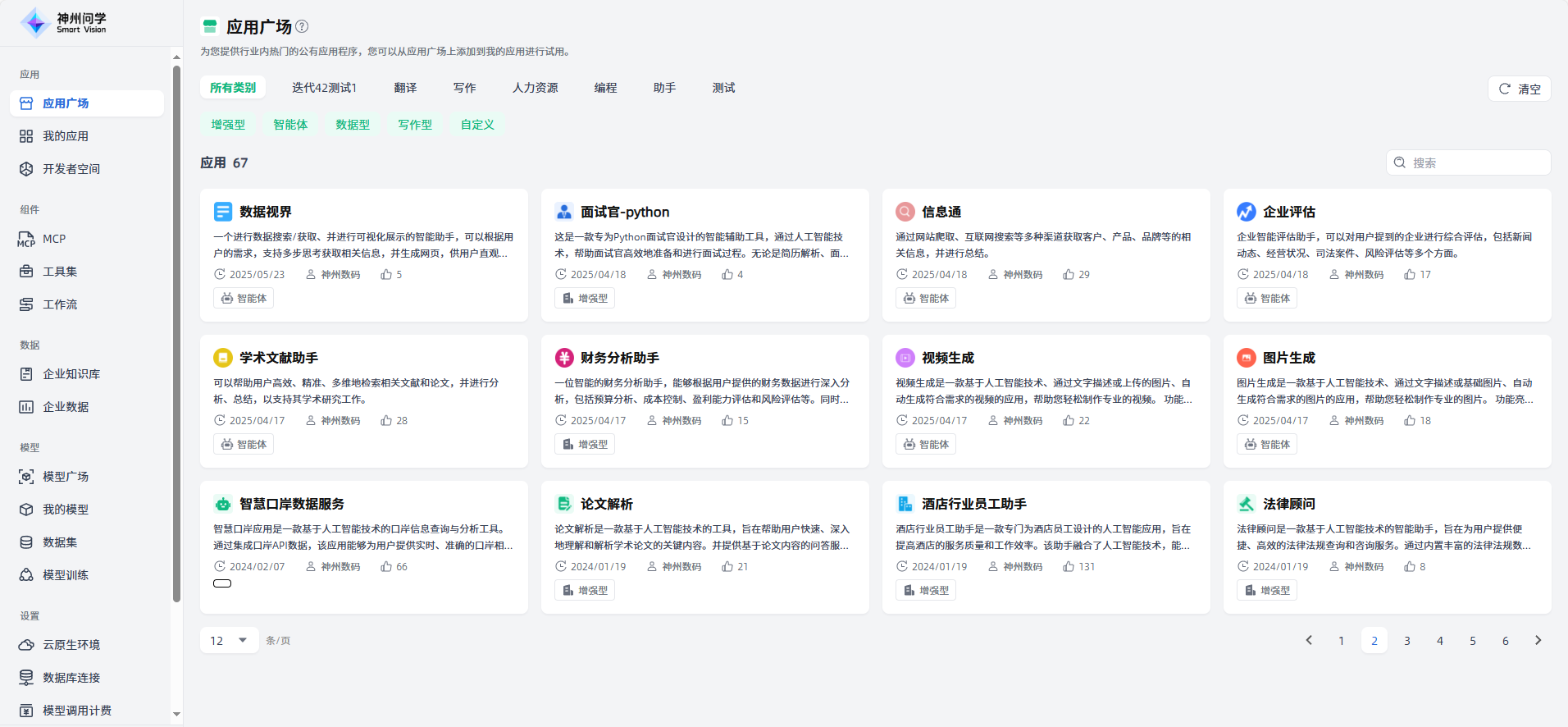The width and height of the screenshot is (1568, 727).
Task: Open the MCP sidebar icon
Action: [26, 239]
